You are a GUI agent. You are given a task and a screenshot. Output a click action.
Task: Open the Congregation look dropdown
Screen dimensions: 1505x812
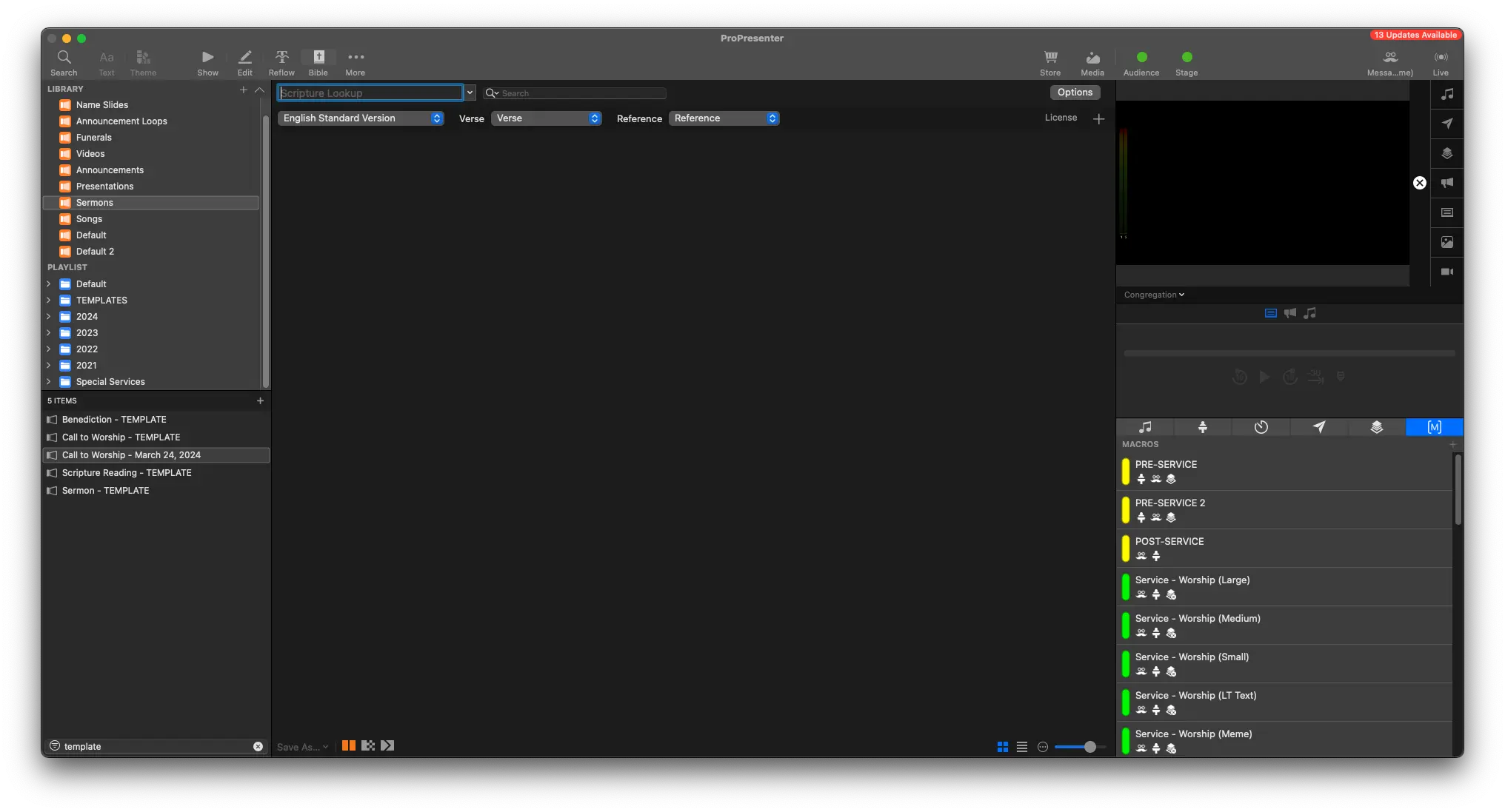[x=1154, y=295]
